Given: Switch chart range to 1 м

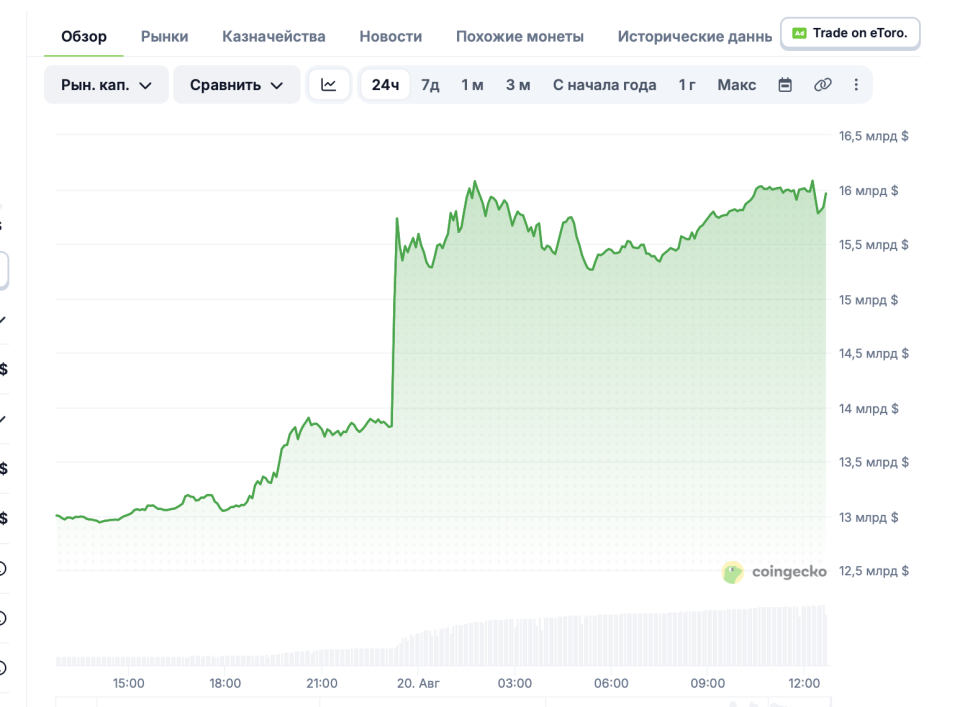Looking at the screenshot, I should [472, 84].
